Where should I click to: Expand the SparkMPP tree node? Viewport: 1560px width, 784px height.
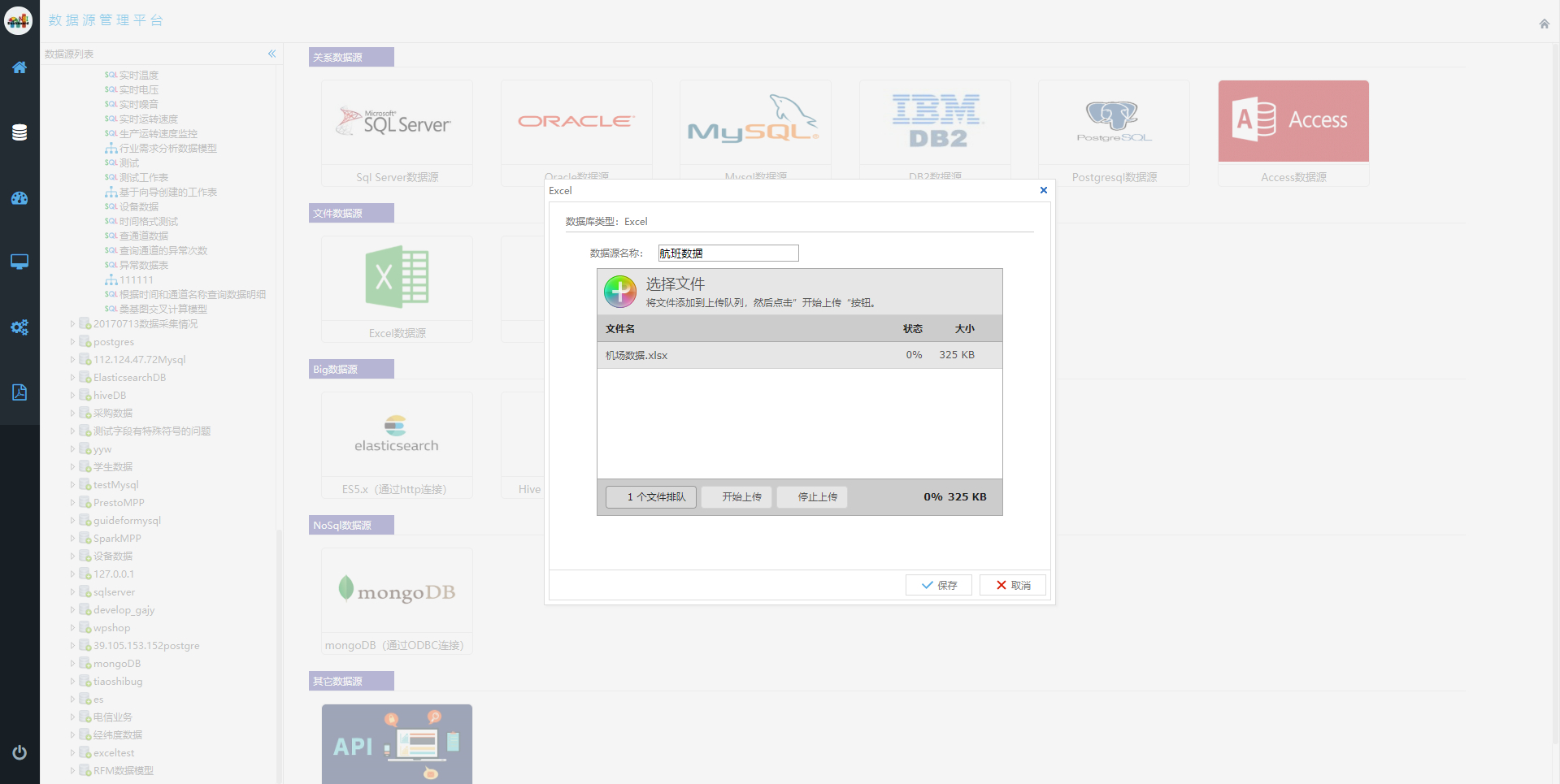tap(72, 539)
